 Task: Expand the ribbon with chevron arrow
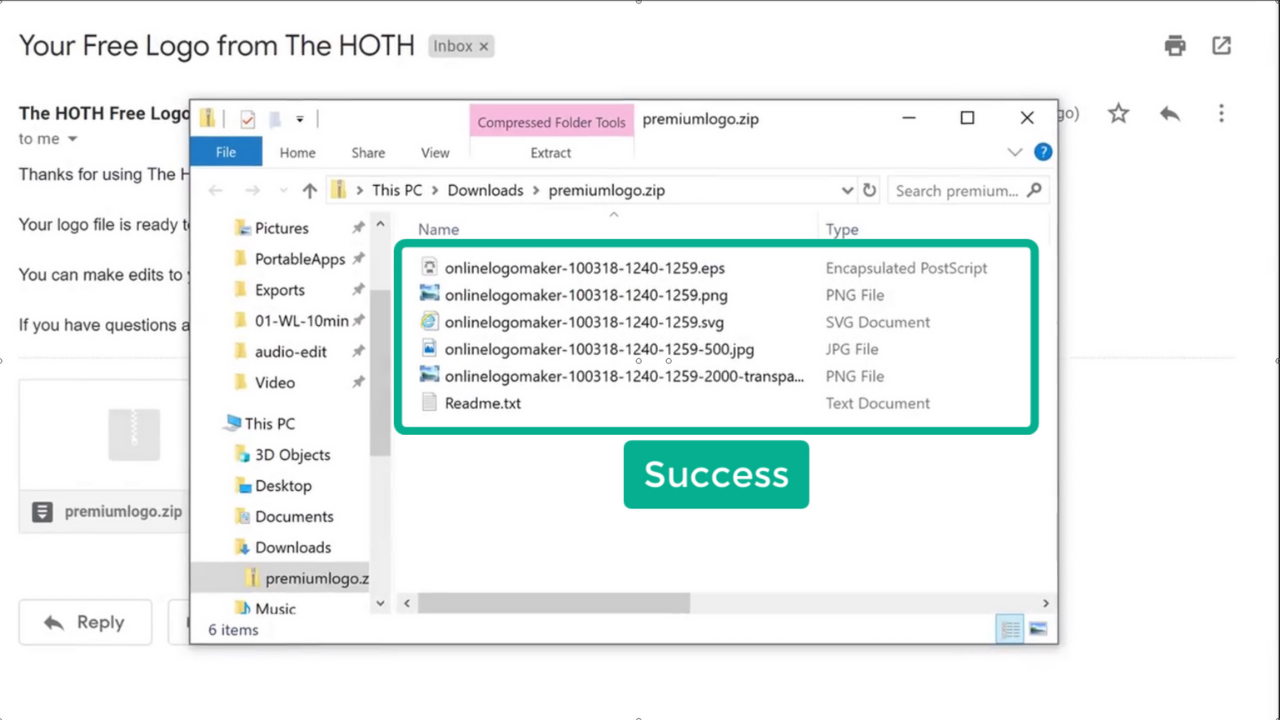pyautogui.click(x=1015, y=152)
